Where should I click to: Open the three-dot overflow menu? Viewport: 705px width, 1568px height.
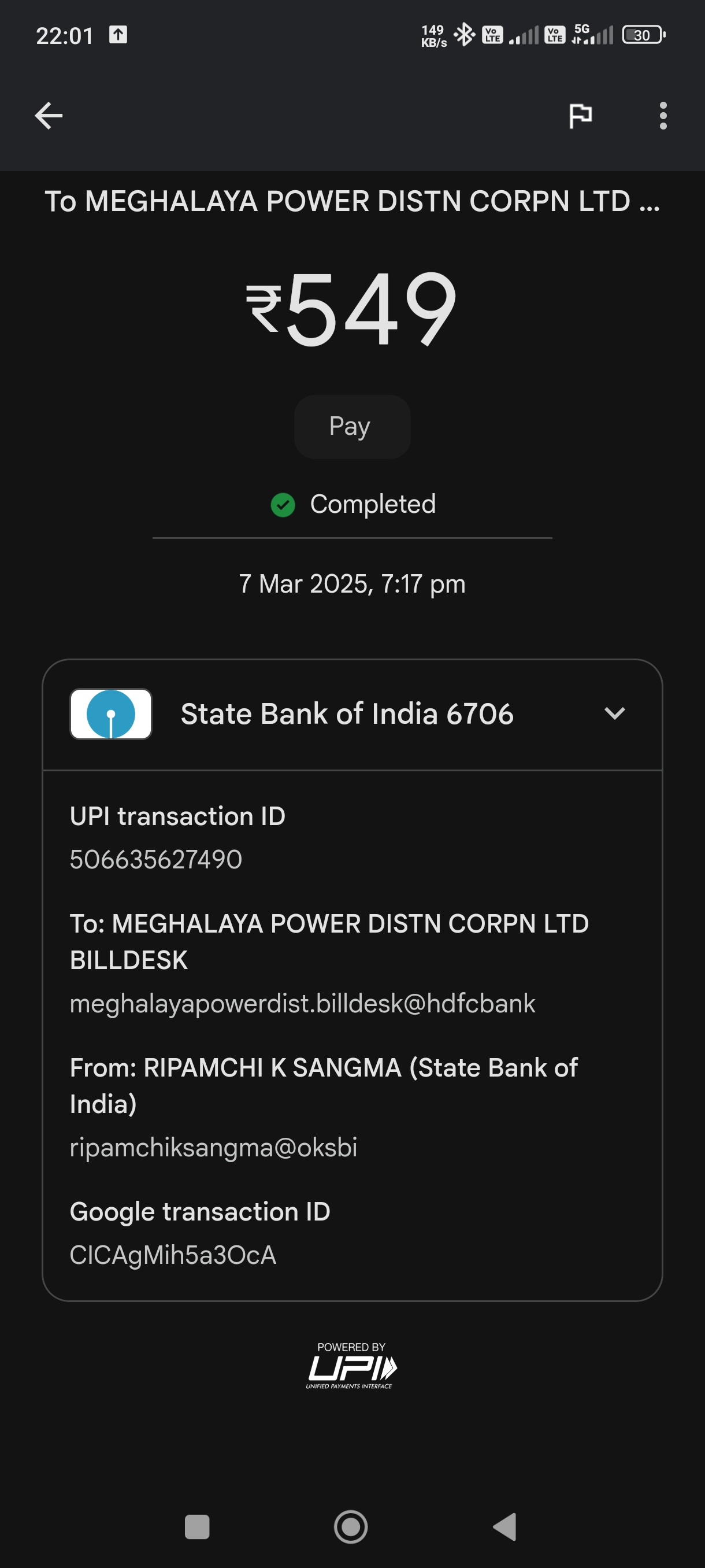point(663,116)
